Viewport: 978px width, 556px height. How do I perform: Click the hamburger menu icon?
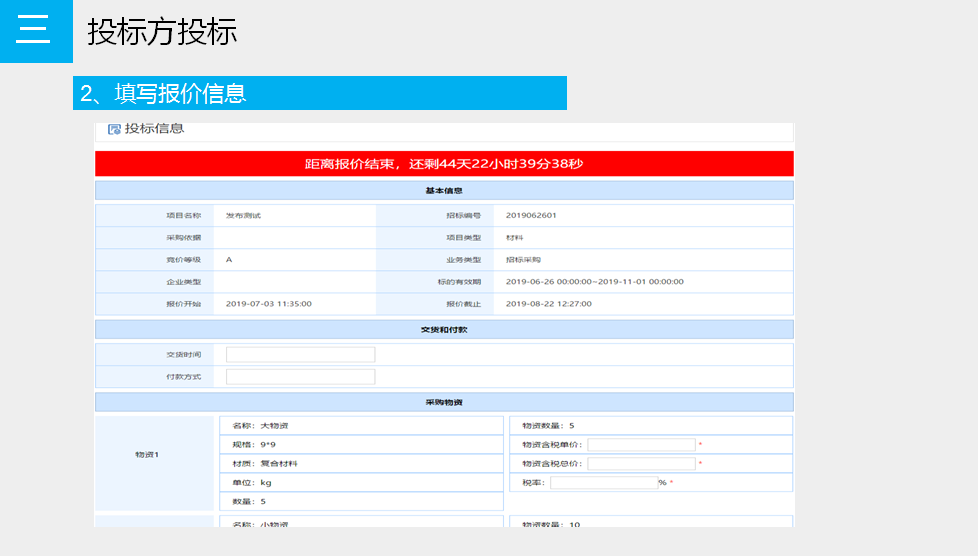coord(33,30)
